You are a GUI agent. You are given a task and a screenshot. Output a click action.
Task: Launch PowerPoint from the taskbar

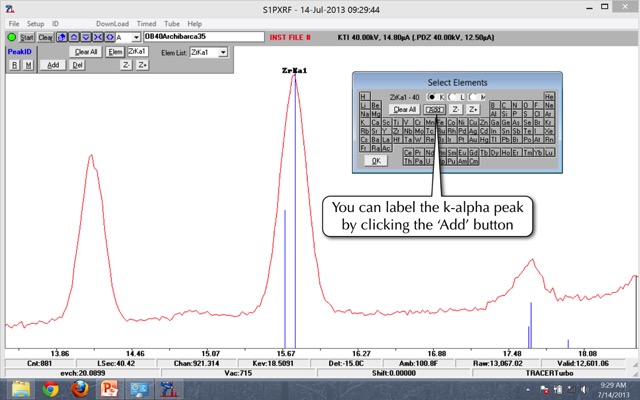[x=109, y=389]
